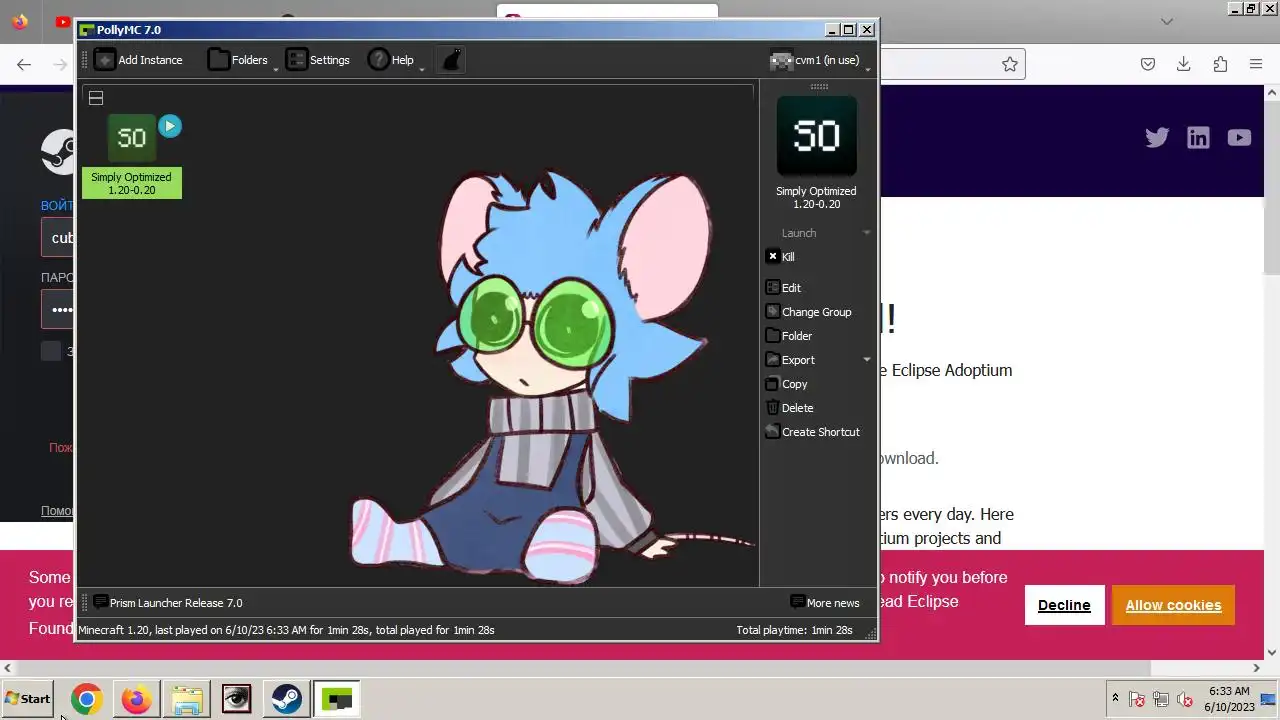Collapse the instance group with the minus icon
This screenshot has height=720, width=1280.
(x=96, y=98)
